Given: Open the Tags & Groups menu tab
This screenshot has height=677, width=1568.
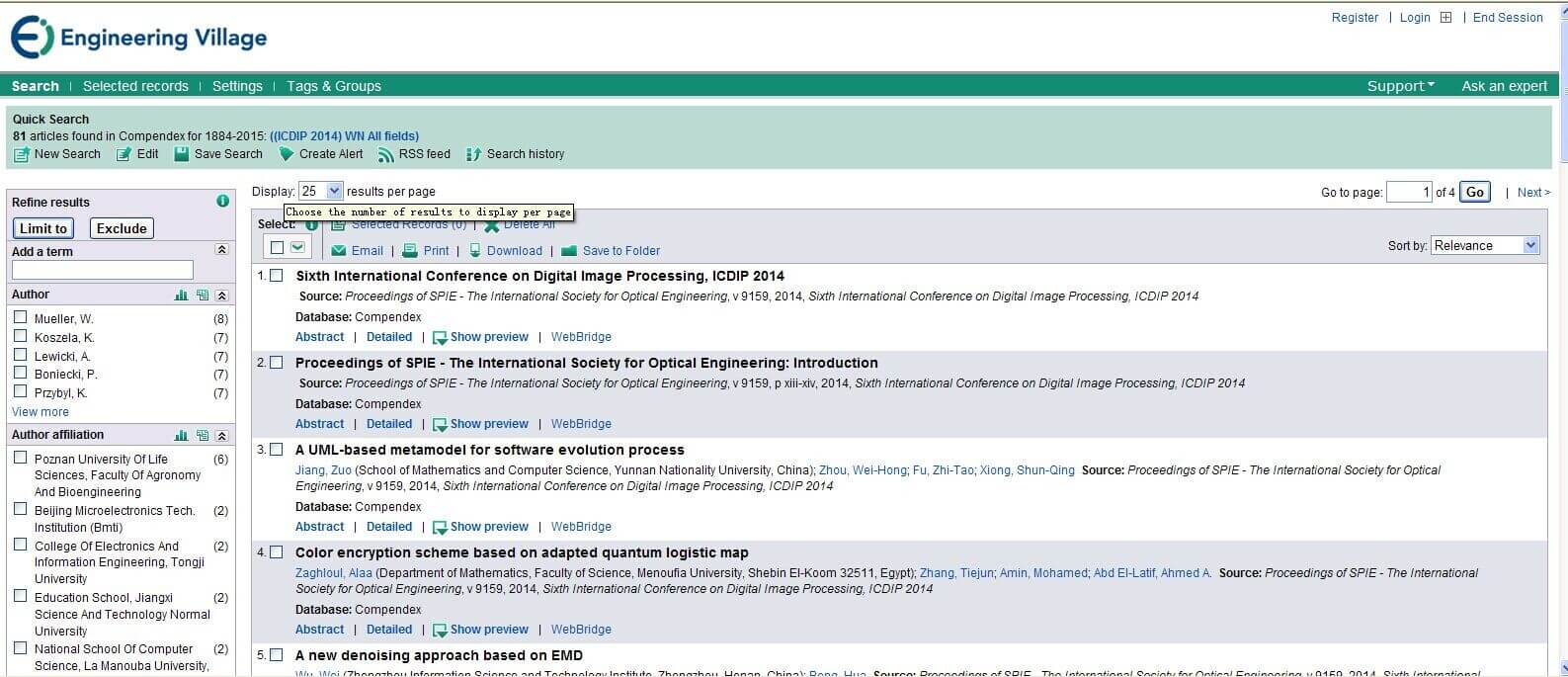Looking at the screenshot, I should (x=334, y=86).
